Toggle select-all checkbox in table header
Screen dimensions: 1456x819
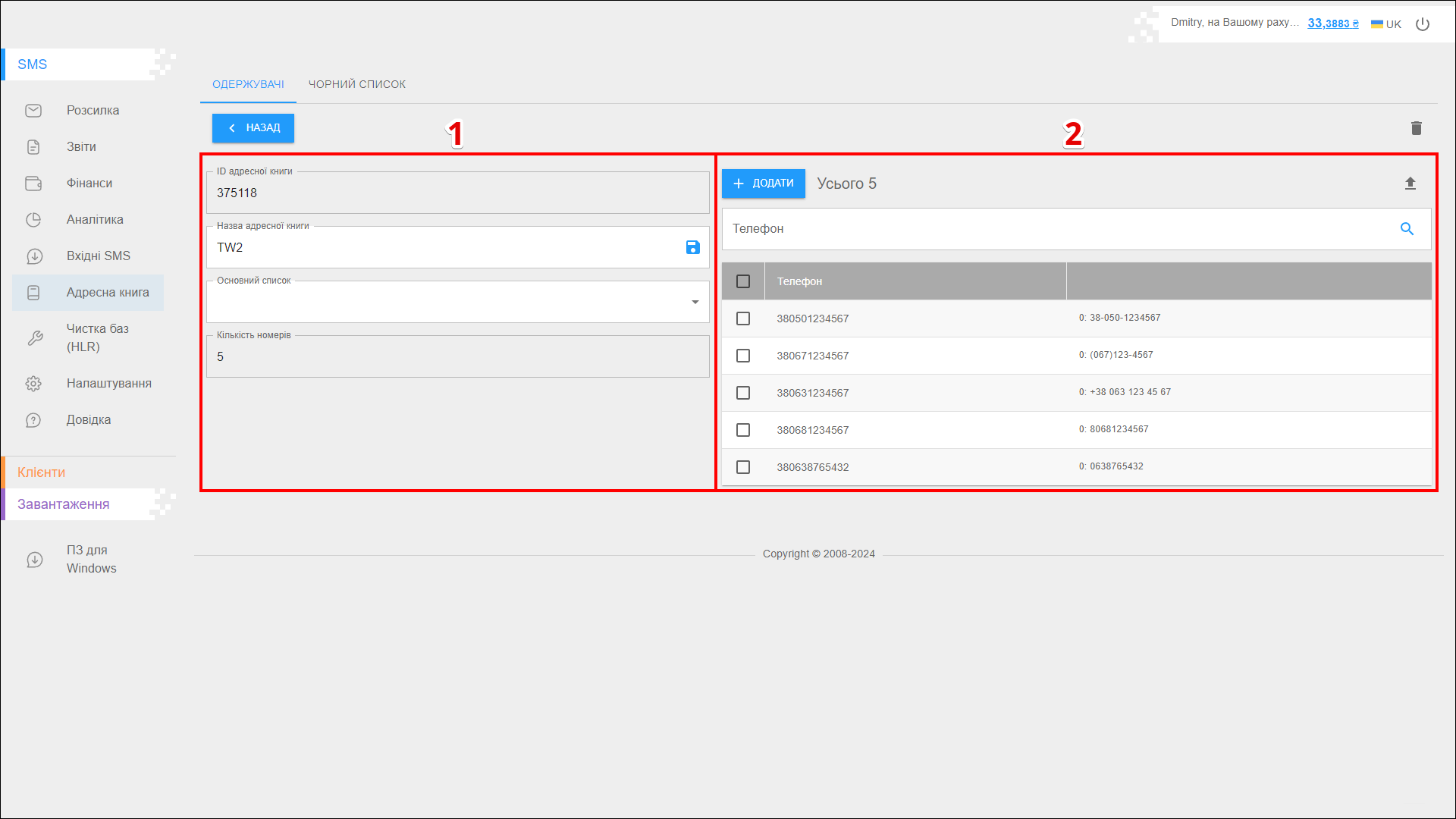(743, 281)
